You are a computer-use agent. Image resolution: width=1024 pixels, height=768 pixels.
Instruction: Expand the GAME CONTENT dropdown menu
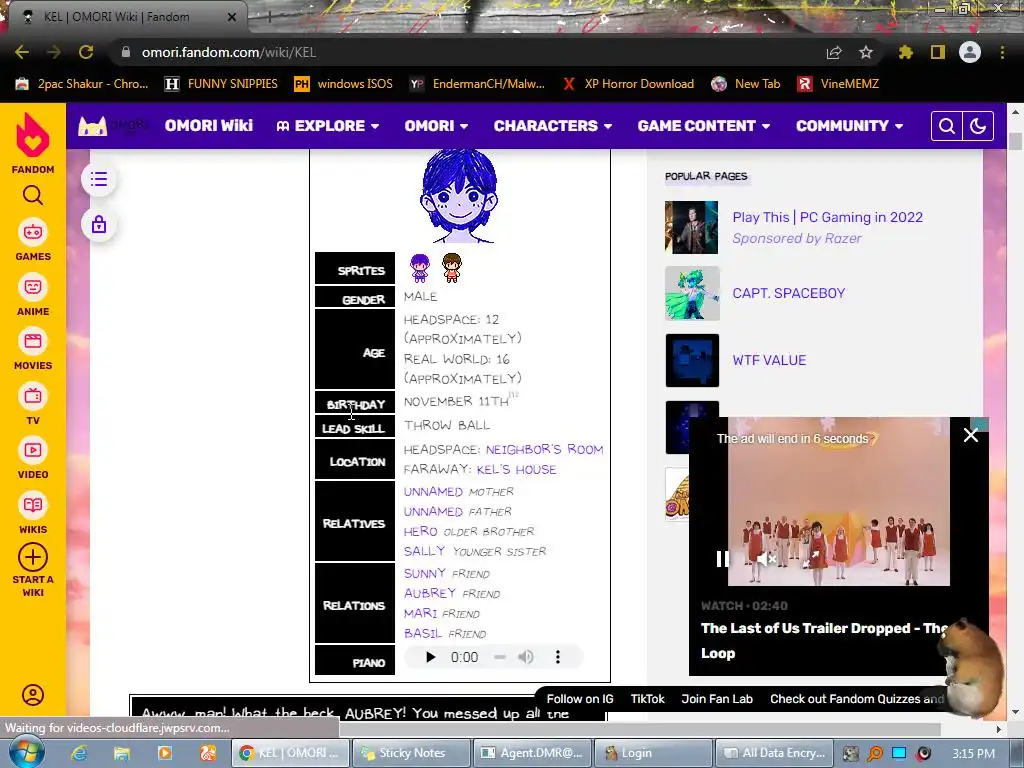704,126
